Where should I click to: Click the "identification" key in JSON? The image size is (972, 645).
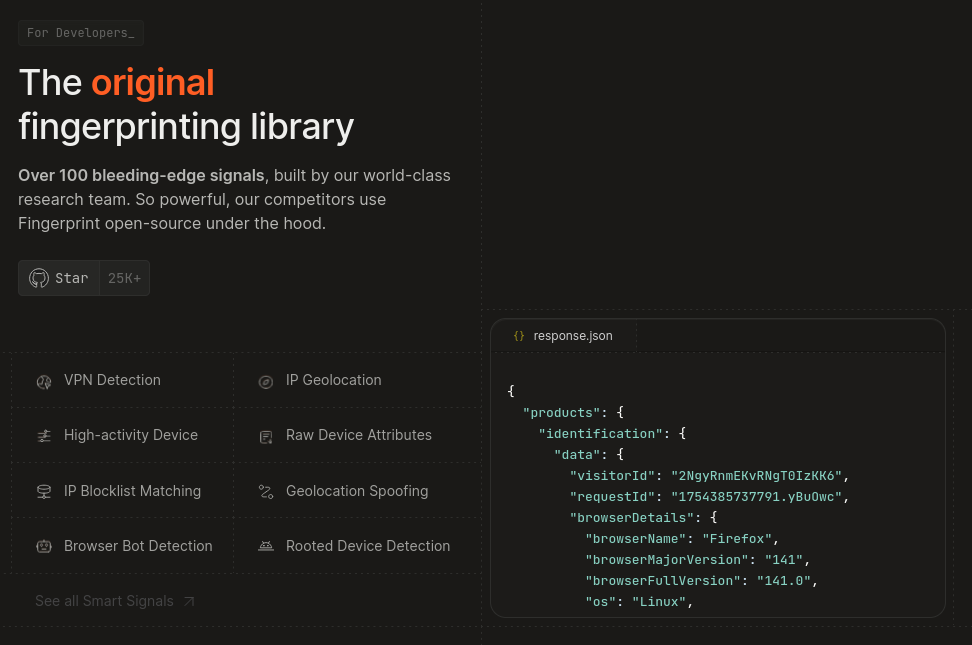[601, 434]
